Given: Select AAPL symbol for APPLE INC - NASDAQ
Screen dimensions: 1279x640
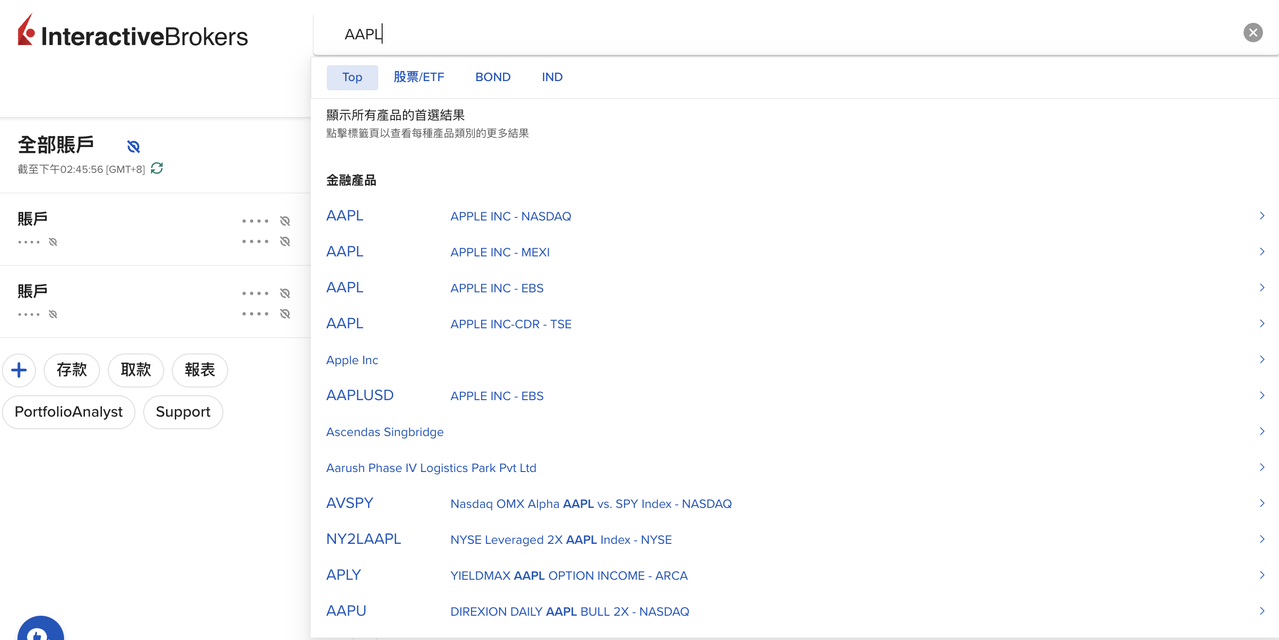Looking at the screenshot, I should point(345,216).
